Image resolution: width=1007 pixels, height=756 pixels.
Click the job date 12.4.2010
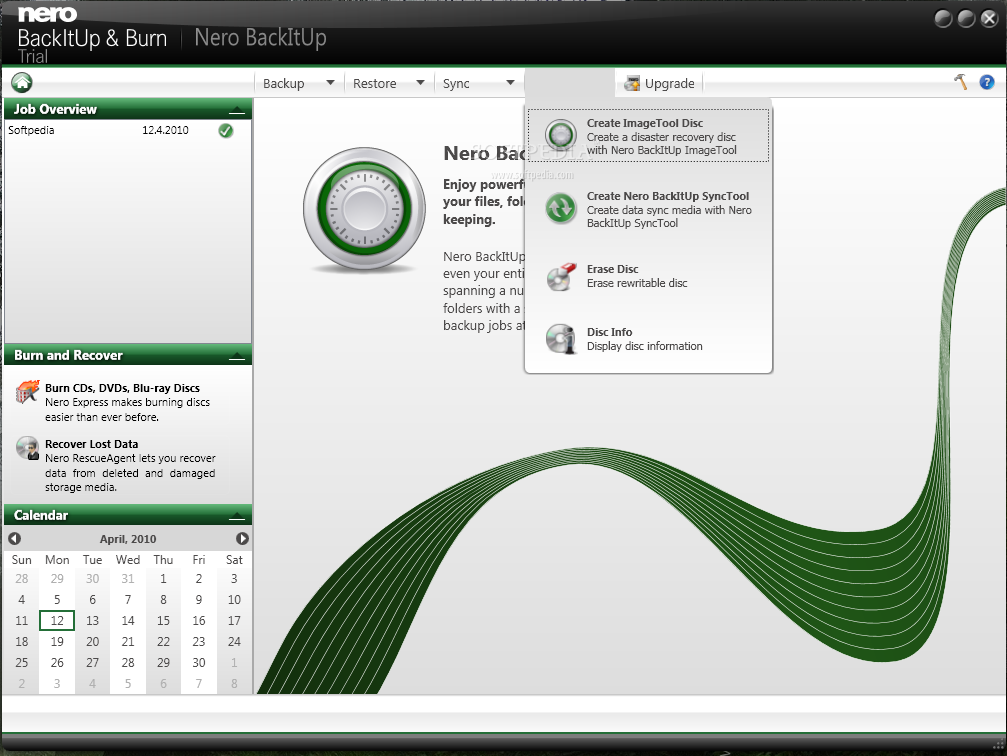(x=165, y=130)
